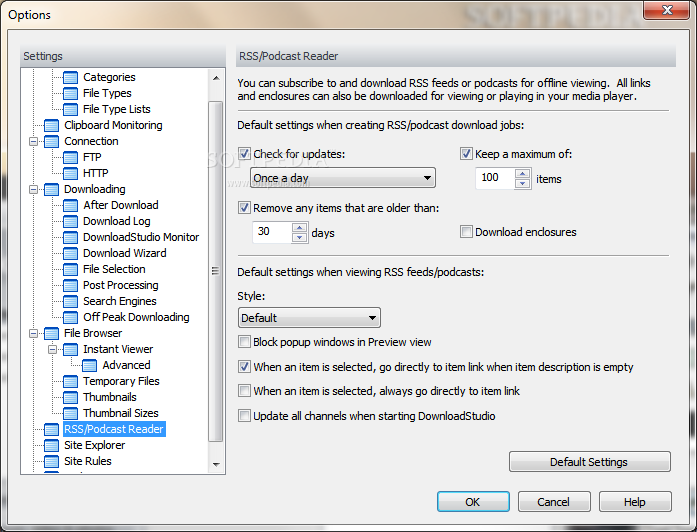Click the HTTP page icon
Image resolution: width=697 pixels, height=532 pixels.
70,173
